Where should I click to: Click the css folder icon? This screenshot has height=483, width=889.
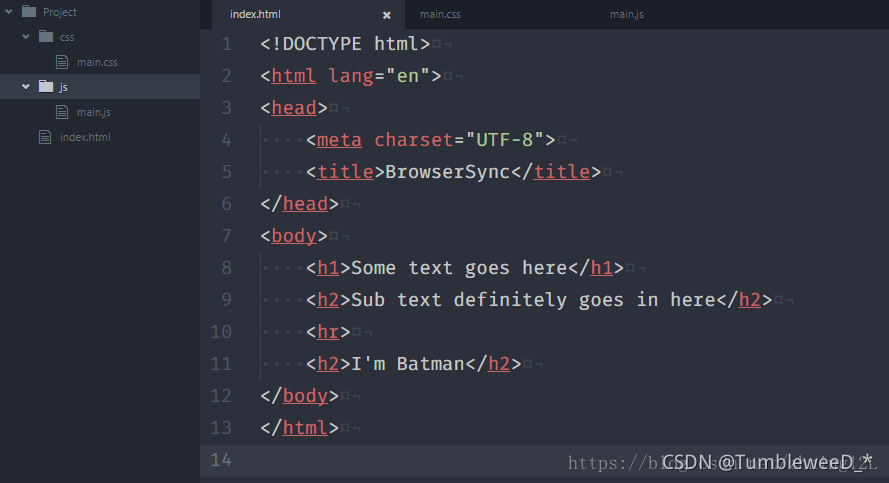[45, 37]
